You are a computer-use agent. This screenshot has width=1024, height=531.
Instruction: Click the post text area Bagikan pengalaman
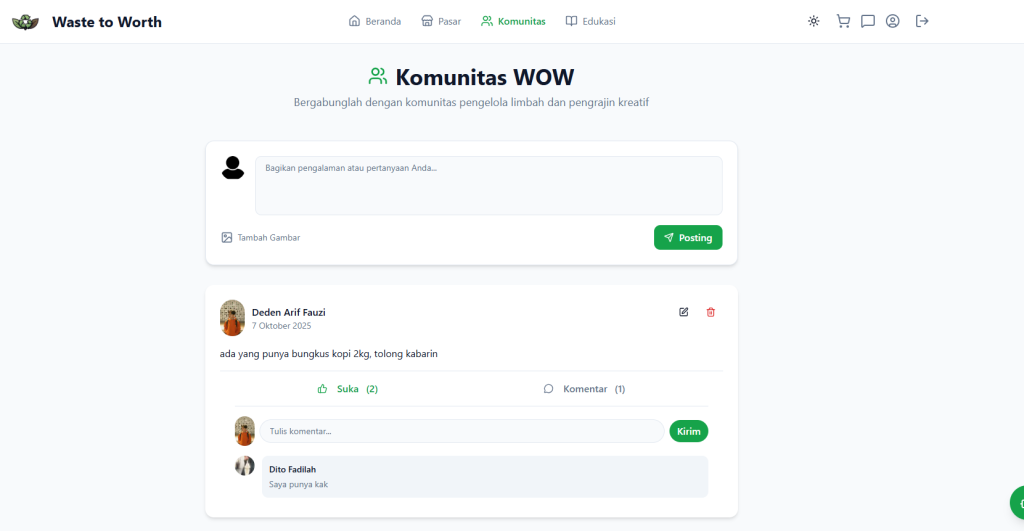tap(488, 185)
